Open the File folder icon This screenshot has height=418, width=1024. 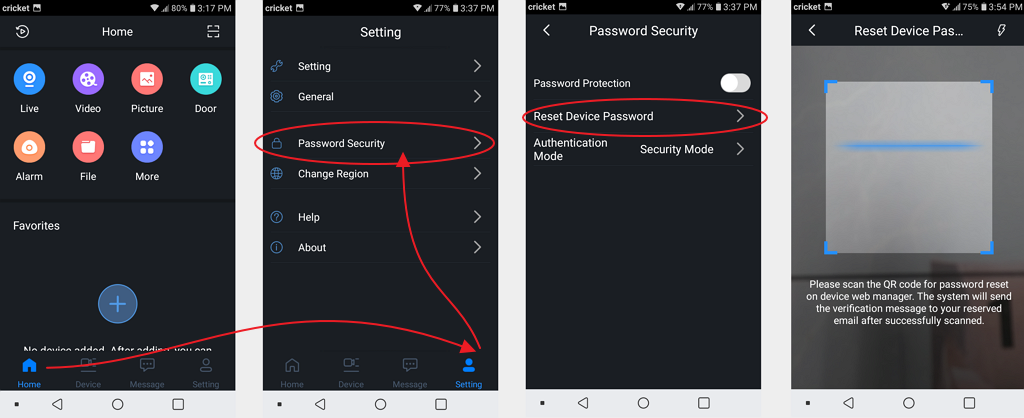(88, 147)
